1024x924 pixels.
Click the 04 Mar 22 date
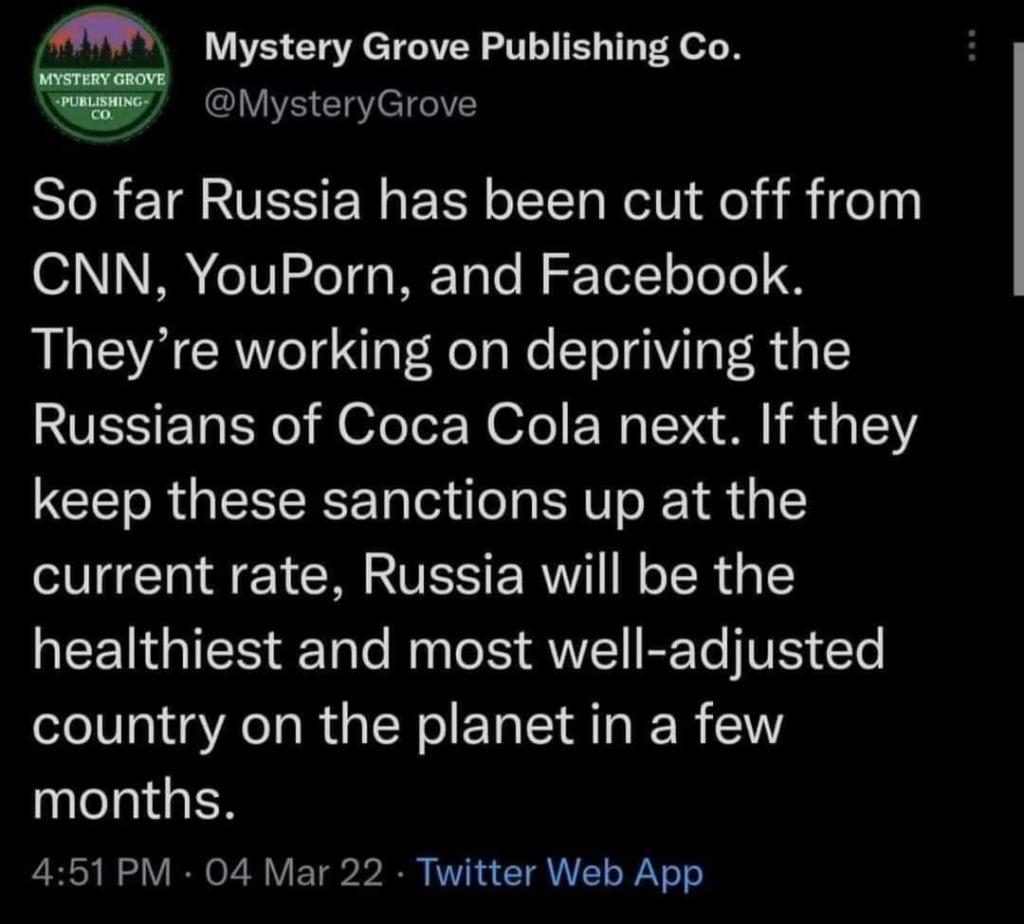pos(294,873)
